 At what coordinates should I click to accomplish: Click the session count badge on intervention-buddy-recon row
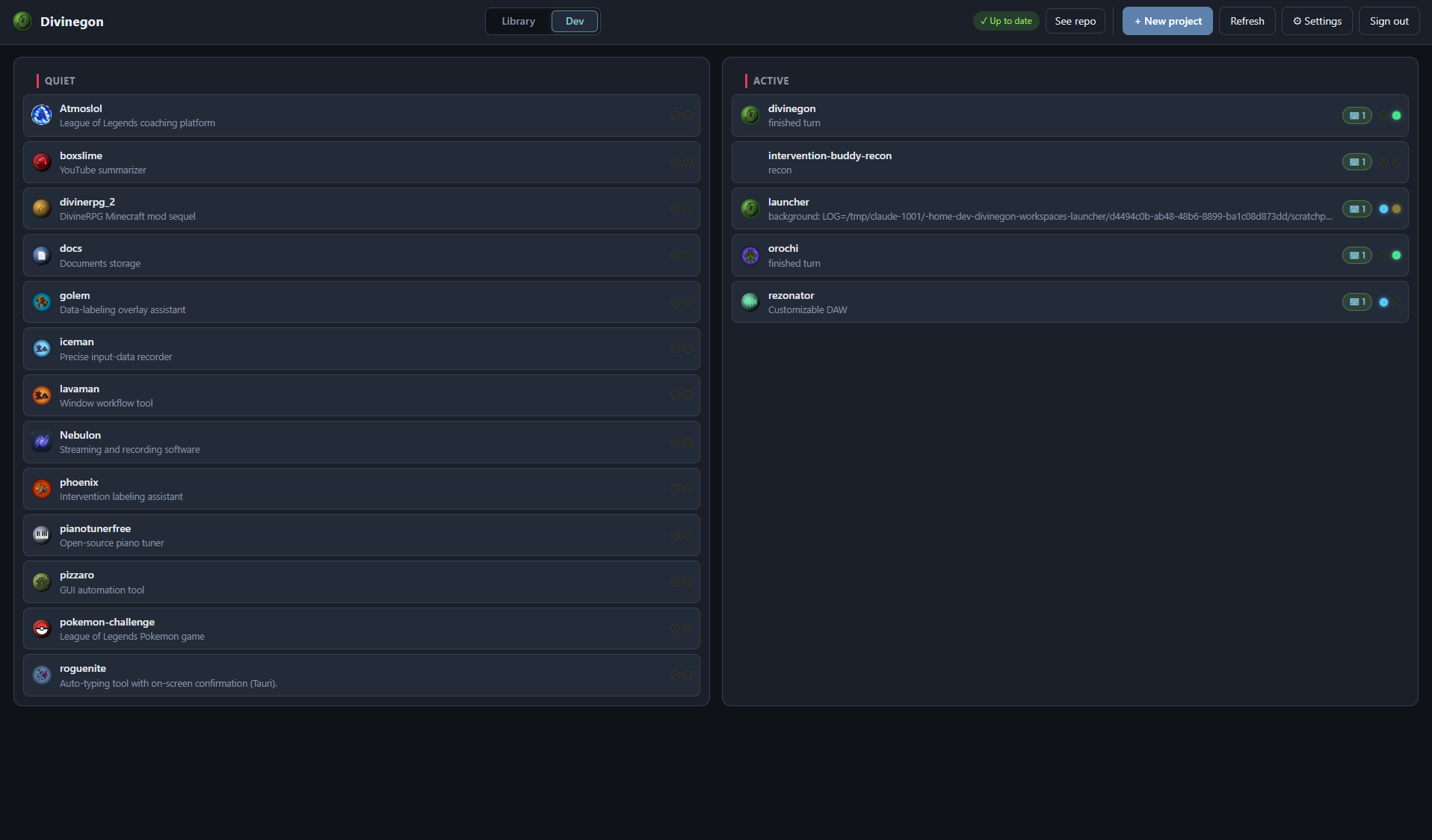coord(1357,162)
